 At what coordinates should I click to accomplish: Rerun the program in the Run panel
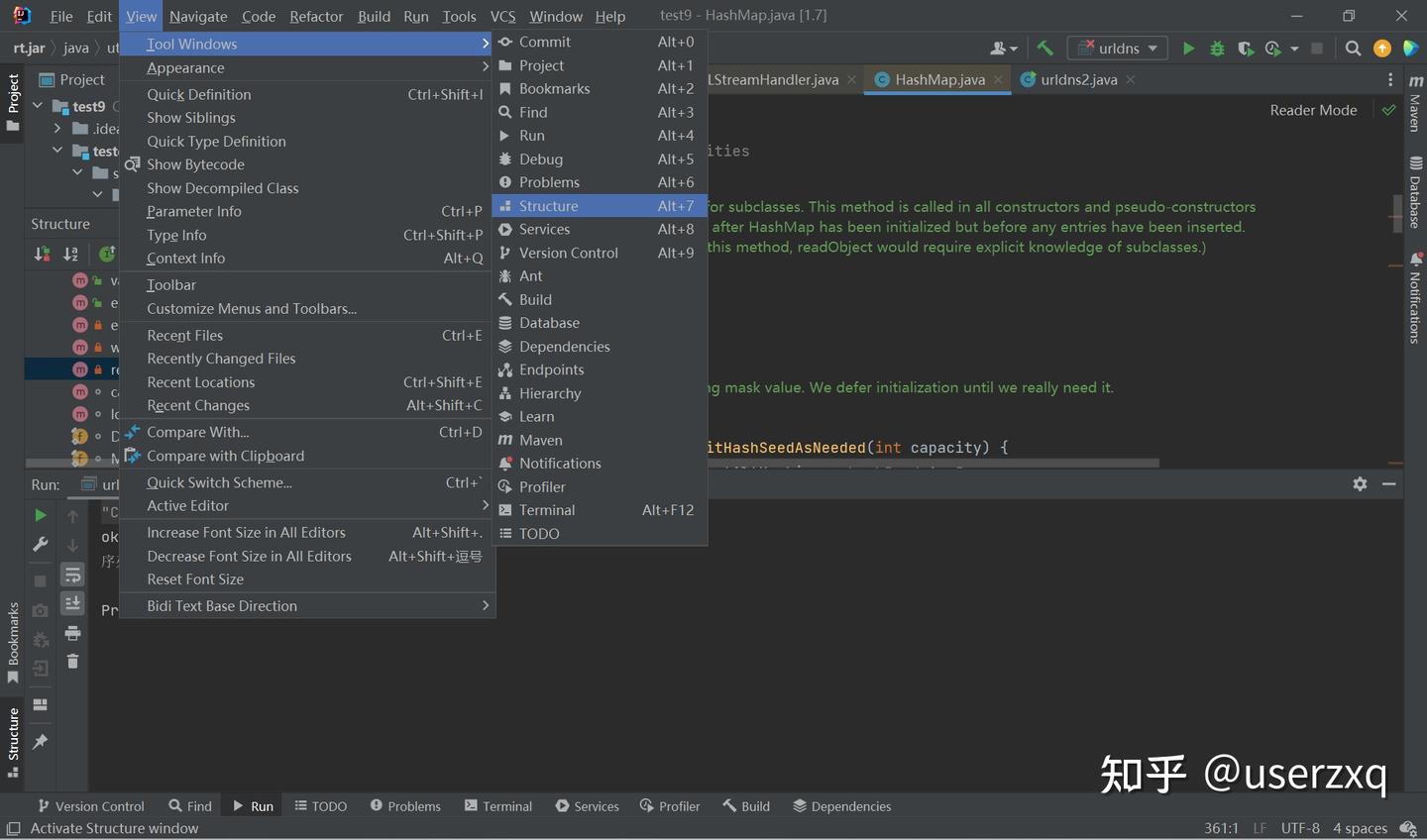point(40,515)
